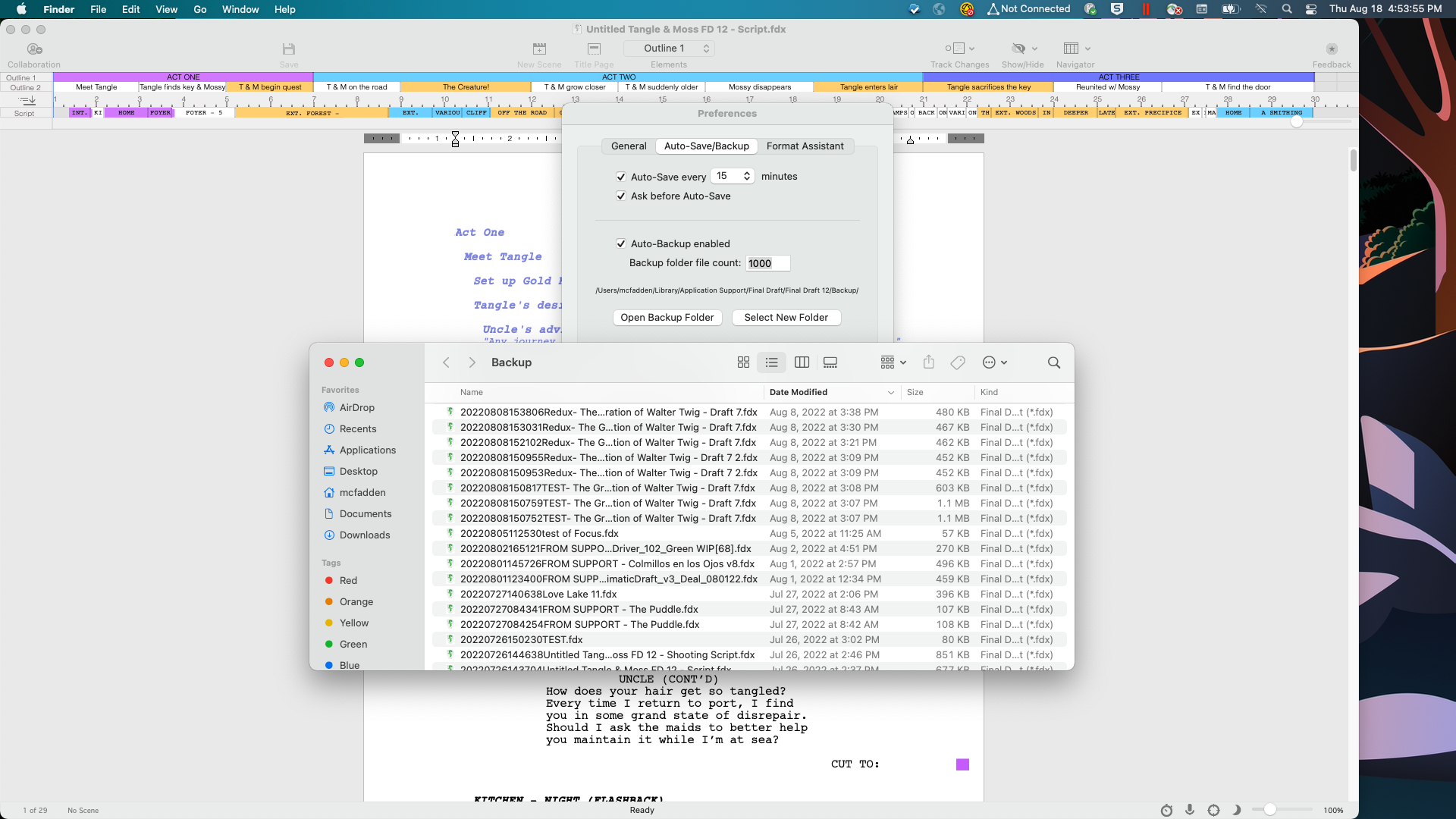Screen dimensions: 1456x819
Task: Switch to the Format Assistant tab
Action: 805,146
